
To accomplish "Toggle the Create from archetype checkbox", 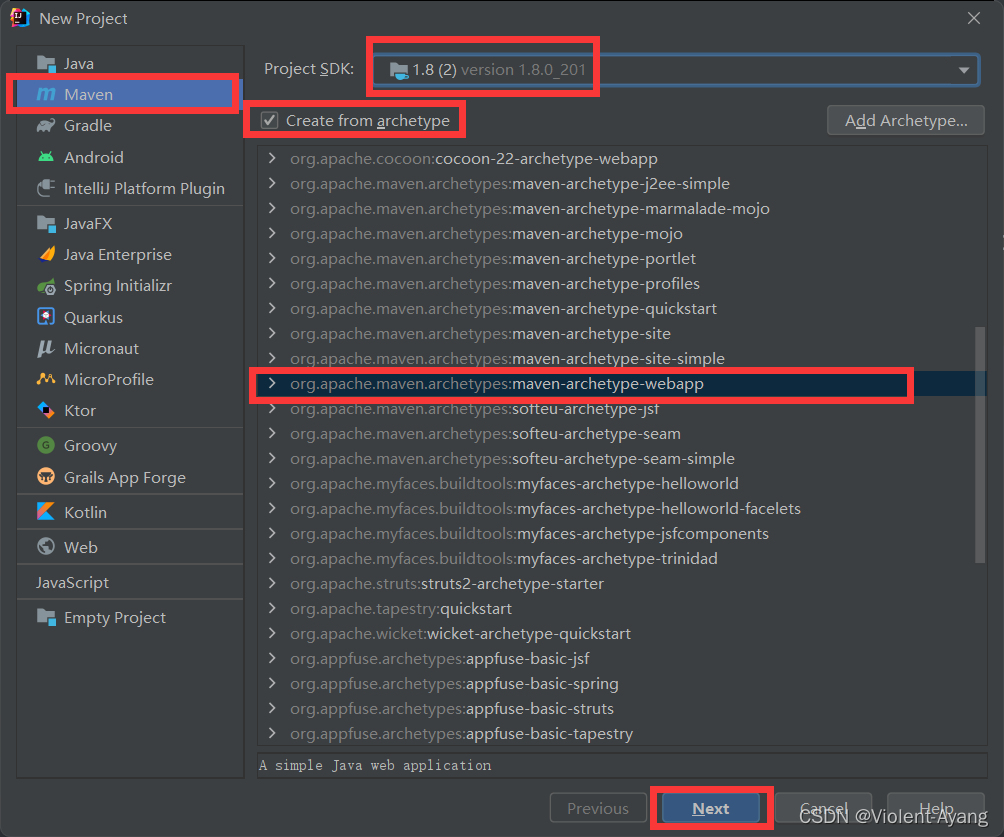I will point(270,120).
